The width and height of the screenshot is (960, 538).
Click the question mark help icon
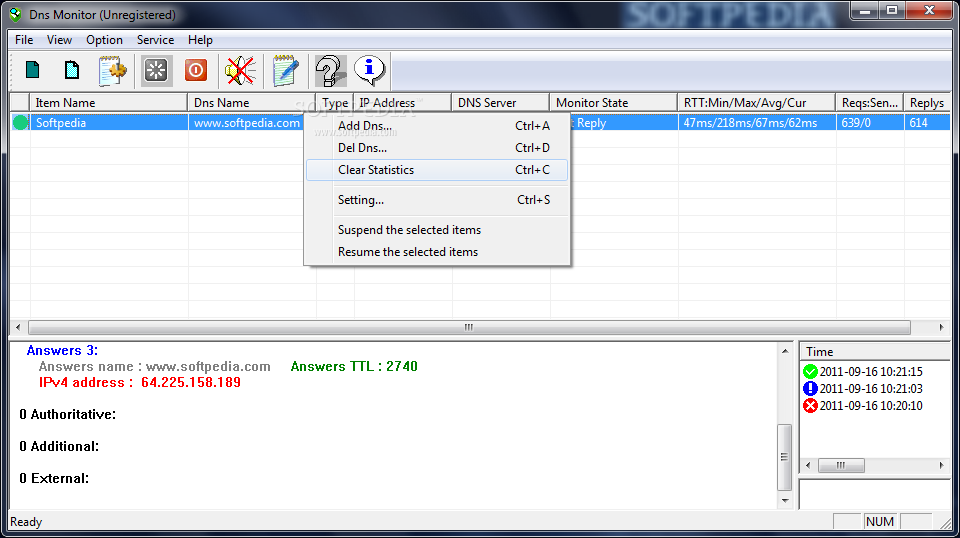pos(329,70)
